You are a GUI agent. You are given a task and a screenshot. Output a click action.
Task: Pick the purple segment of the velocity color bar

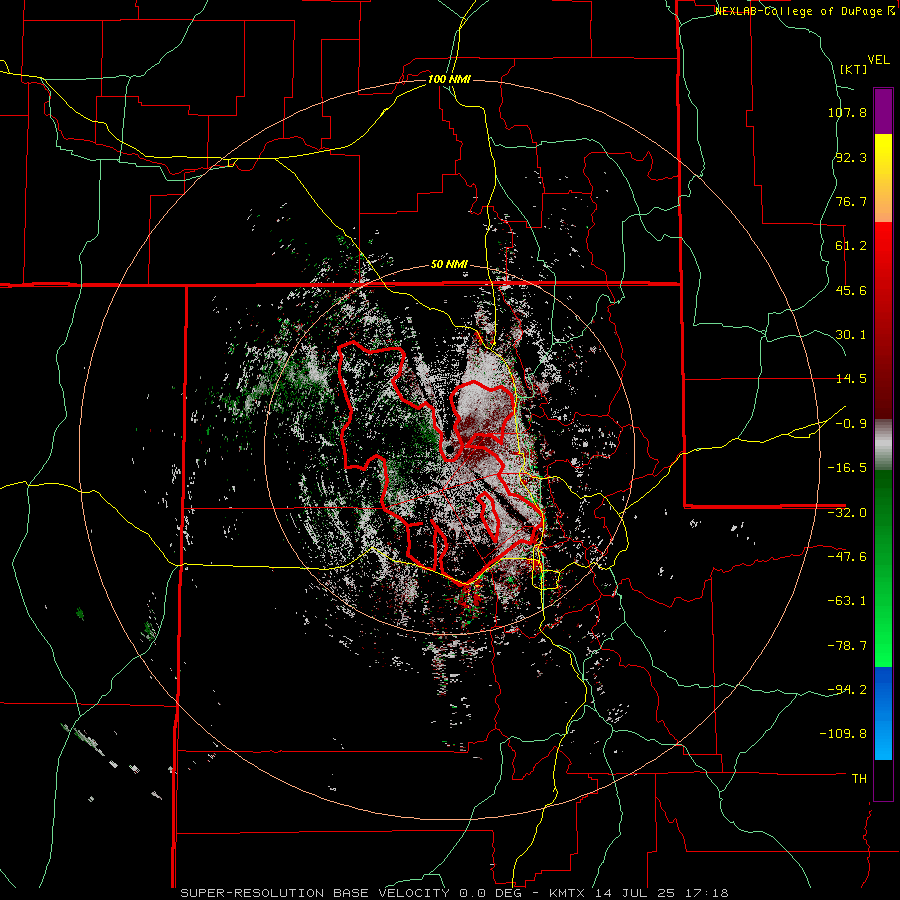pyautogui.click(x=883, y=111)
